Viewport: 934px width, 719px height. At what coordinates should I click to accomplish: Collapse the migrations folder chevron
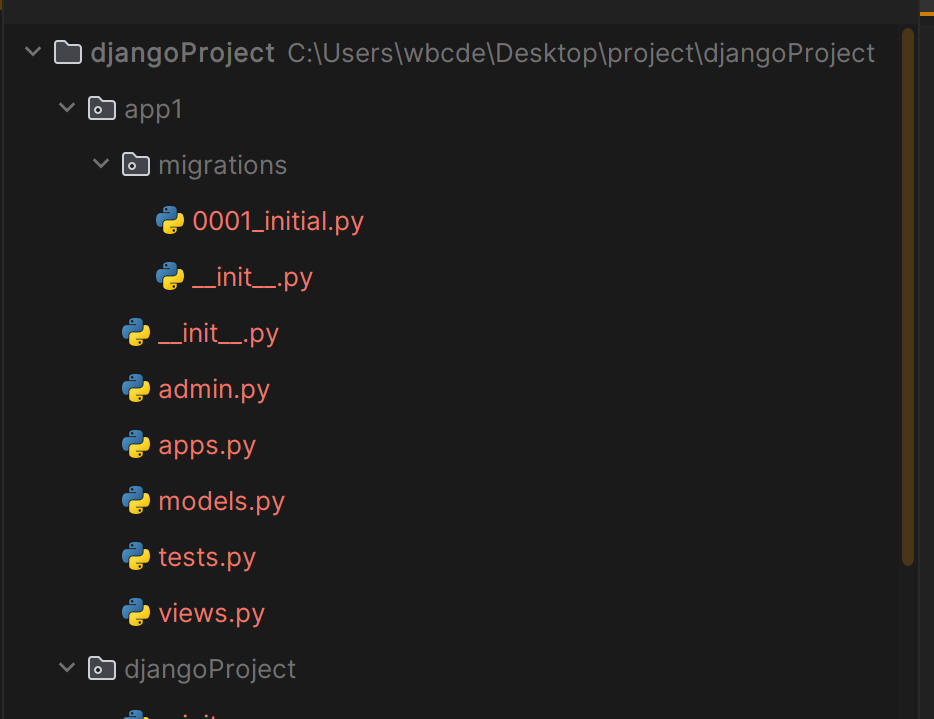[x=101, y=165]
